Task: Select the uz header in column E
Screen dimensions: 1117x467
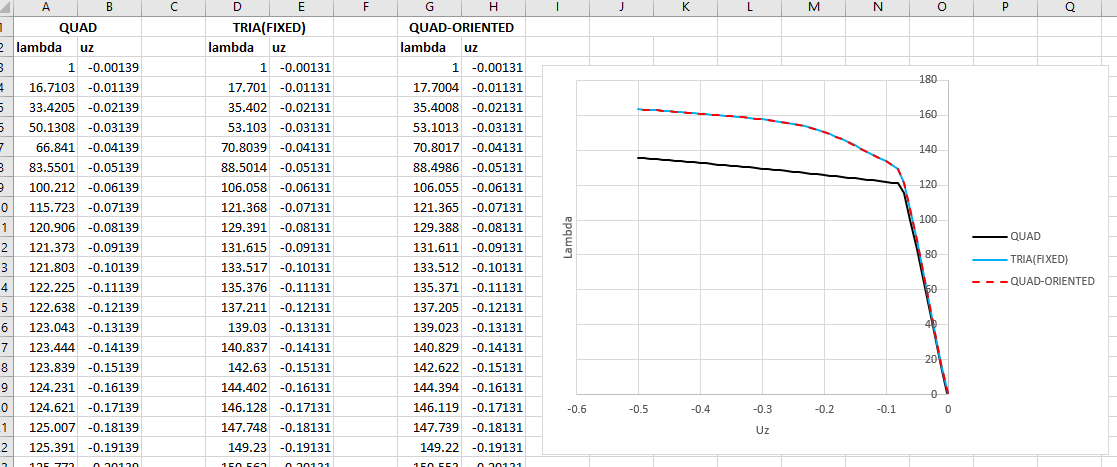Action: [301, 48]
